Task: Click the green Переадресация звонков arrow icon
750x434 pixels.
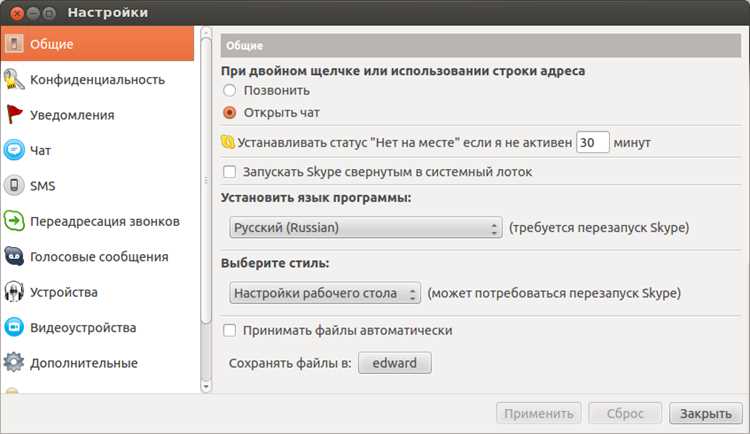Action: click(x=14, y=221)
